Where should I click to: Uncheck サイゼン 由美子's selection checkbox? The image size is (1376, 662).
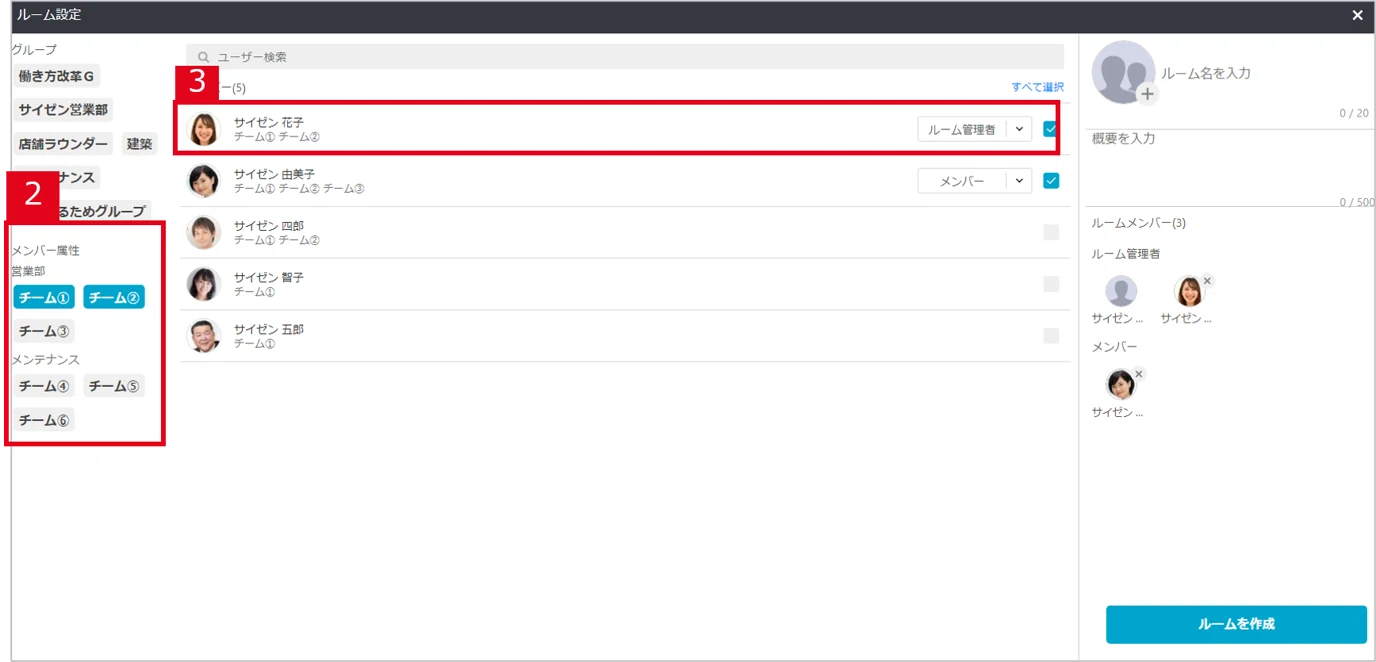coord(1051,181)
